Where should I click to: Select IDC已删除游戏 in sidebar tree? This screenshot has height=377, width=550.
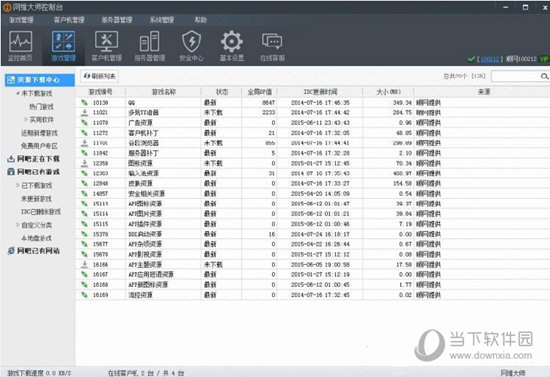(x=41, y=212)
